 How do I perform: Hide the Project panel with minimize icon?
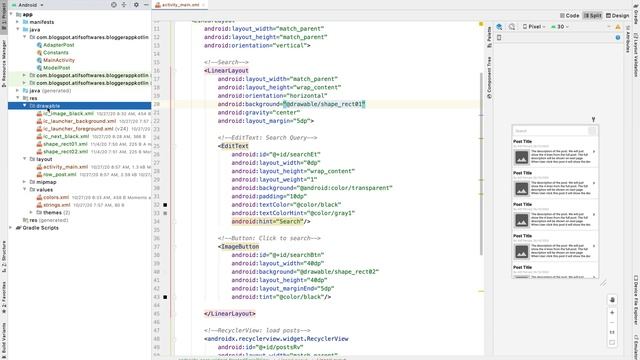tap(146, 5)
